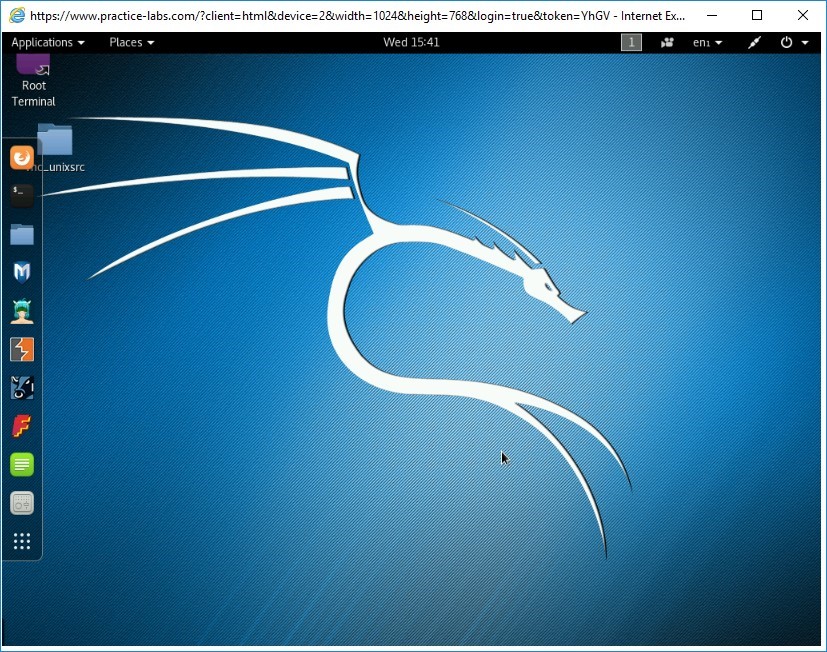Launch Armitage from the dock

pyautogui.click(x=21, y=310)
